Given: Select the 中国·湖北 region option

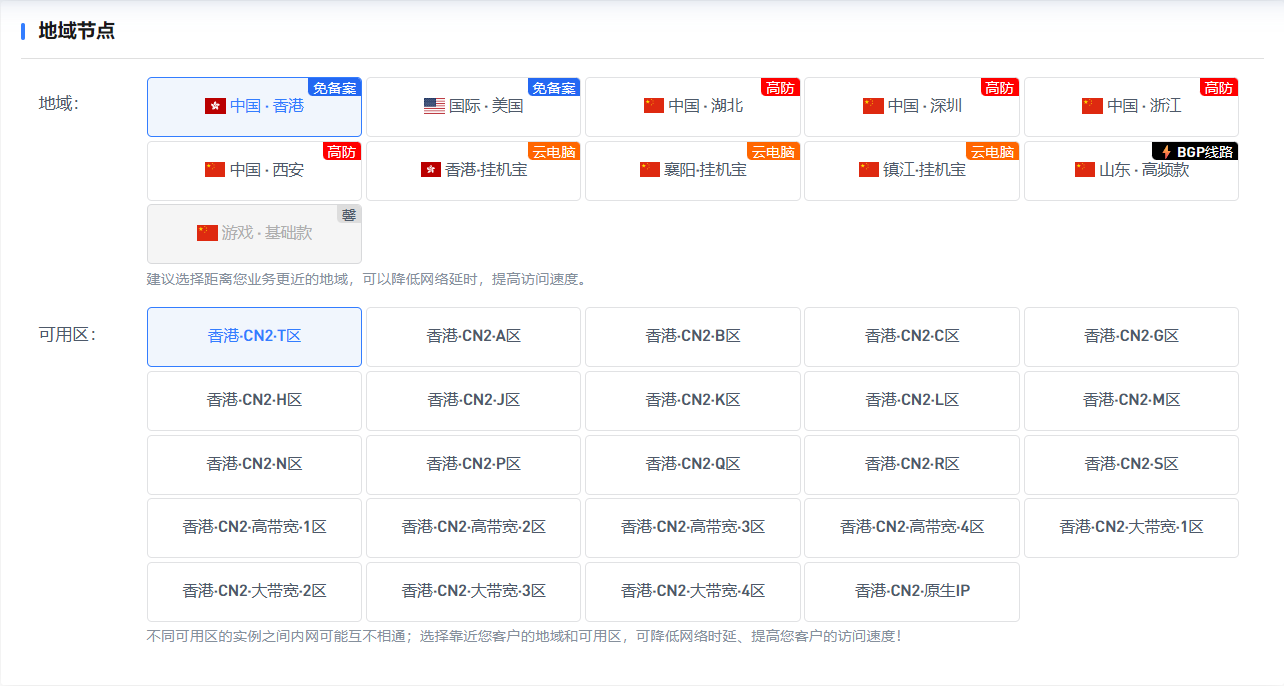Looking at the screenshot, I should click(692, 107).
